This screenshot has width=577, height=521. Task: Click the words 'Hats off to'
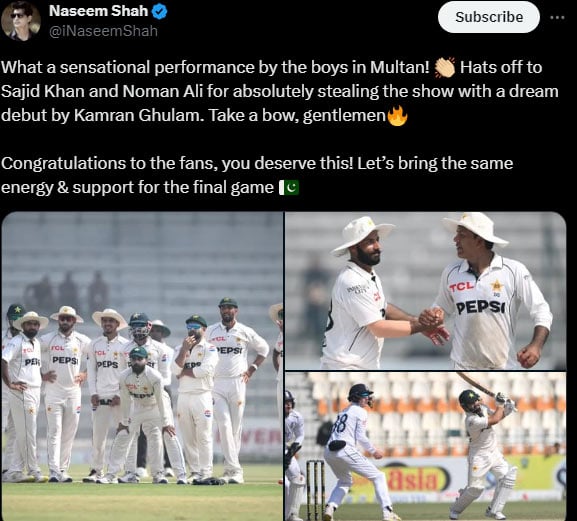[x=501, y=68]
